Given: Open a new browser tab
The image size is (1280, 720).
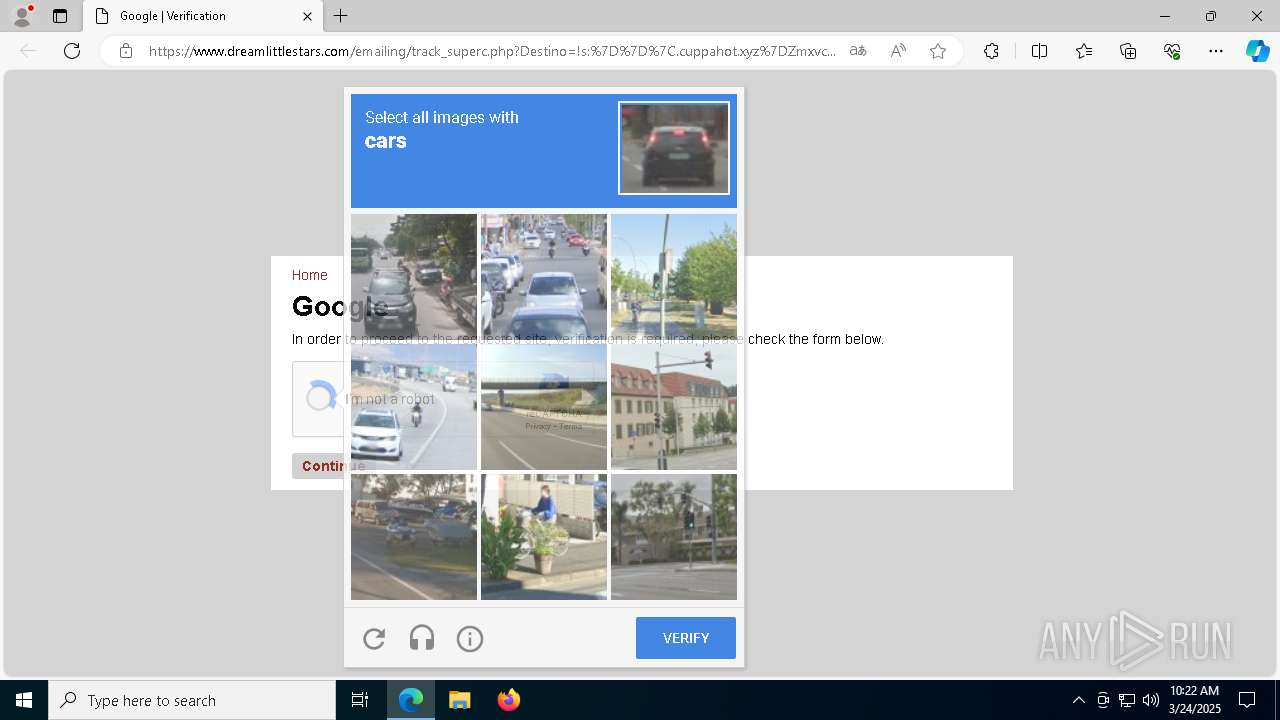Looking at the screenshot, I should click(x=341, y=16).
